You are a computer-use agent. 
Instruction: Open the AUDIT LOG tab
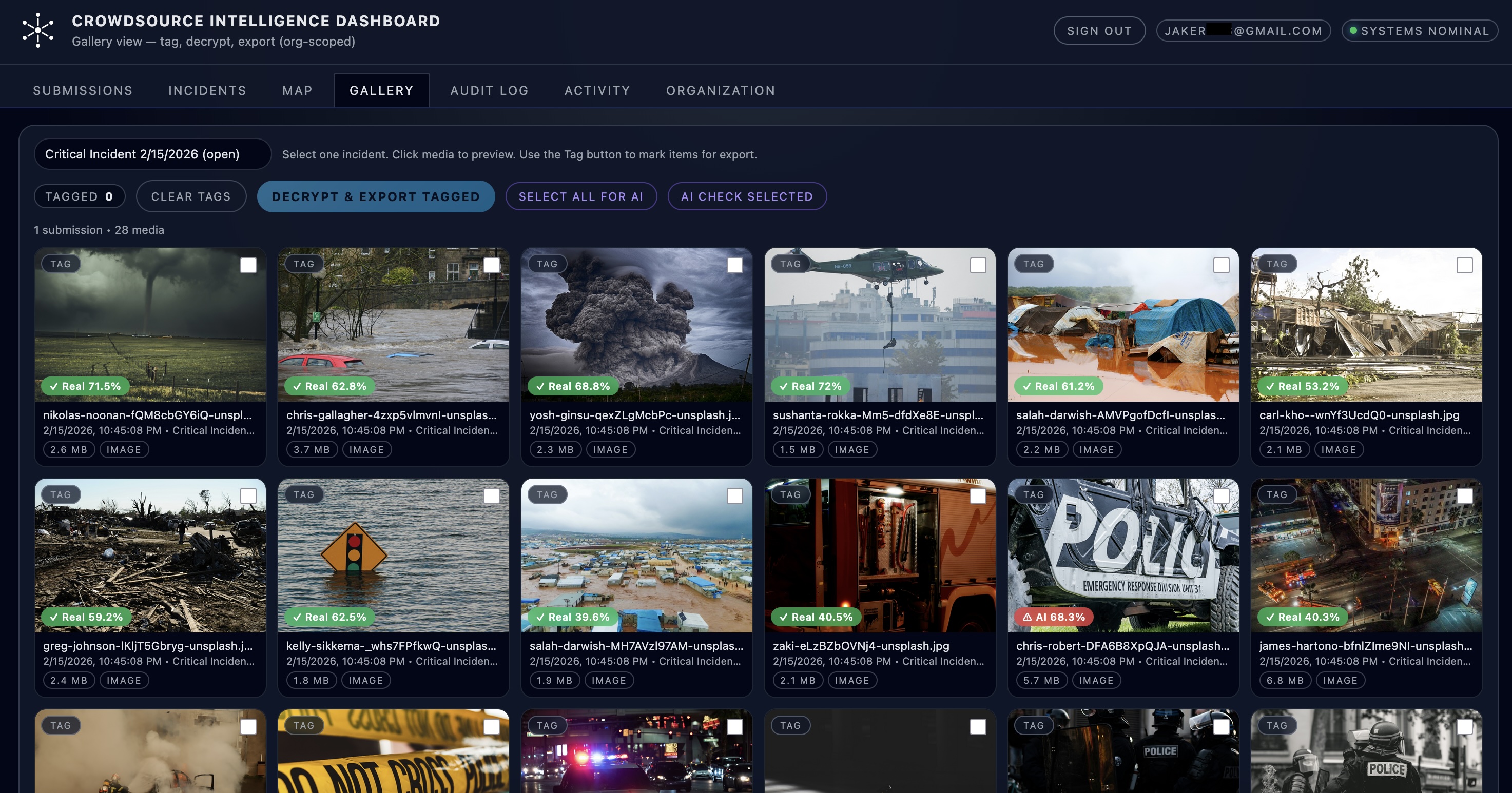pyautogui.click(x=489, y=90)
